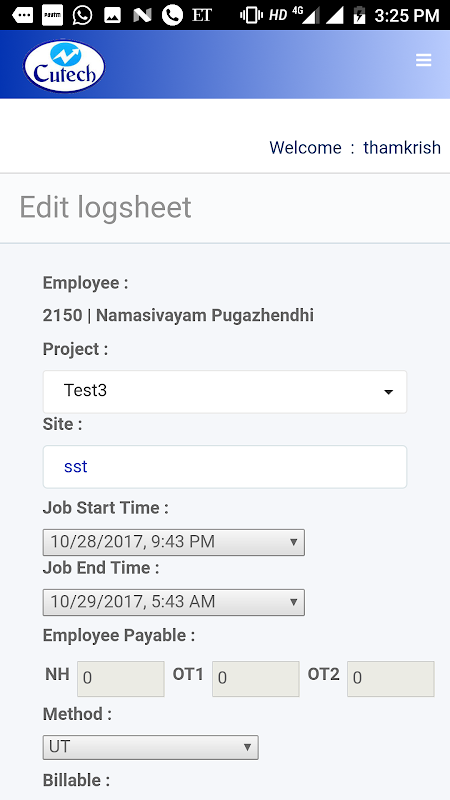This screenshot has height=800, width=450.
Task: Click the Site field containing sst
Action: 225,467
